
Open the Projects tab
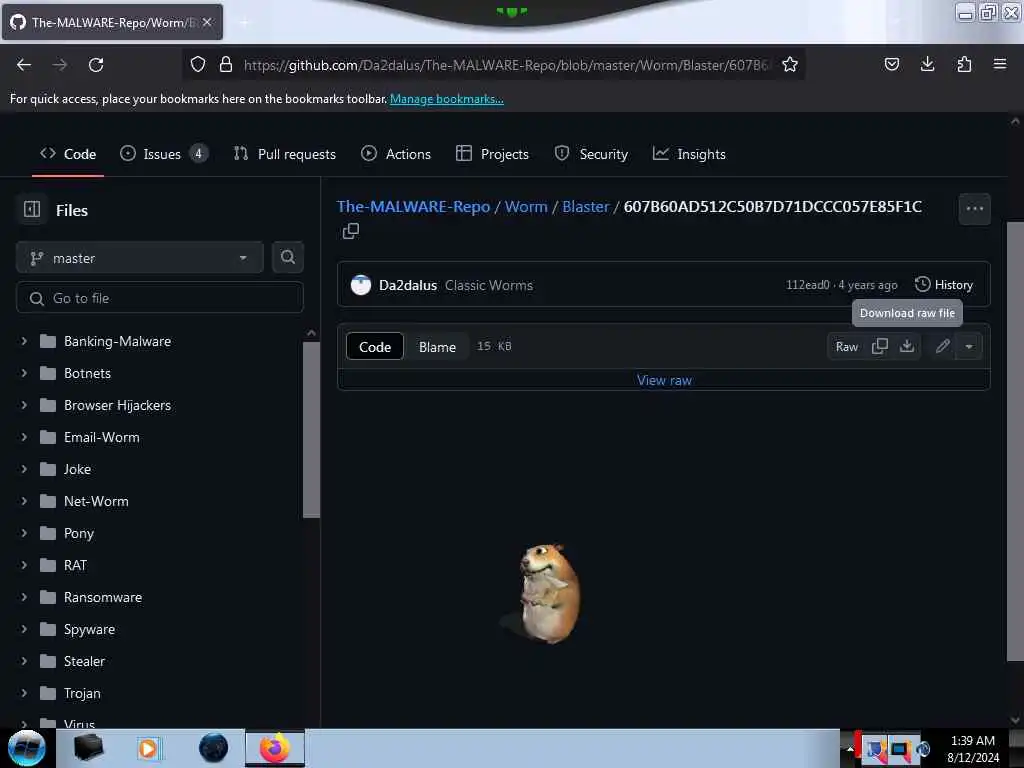point(492,154)
